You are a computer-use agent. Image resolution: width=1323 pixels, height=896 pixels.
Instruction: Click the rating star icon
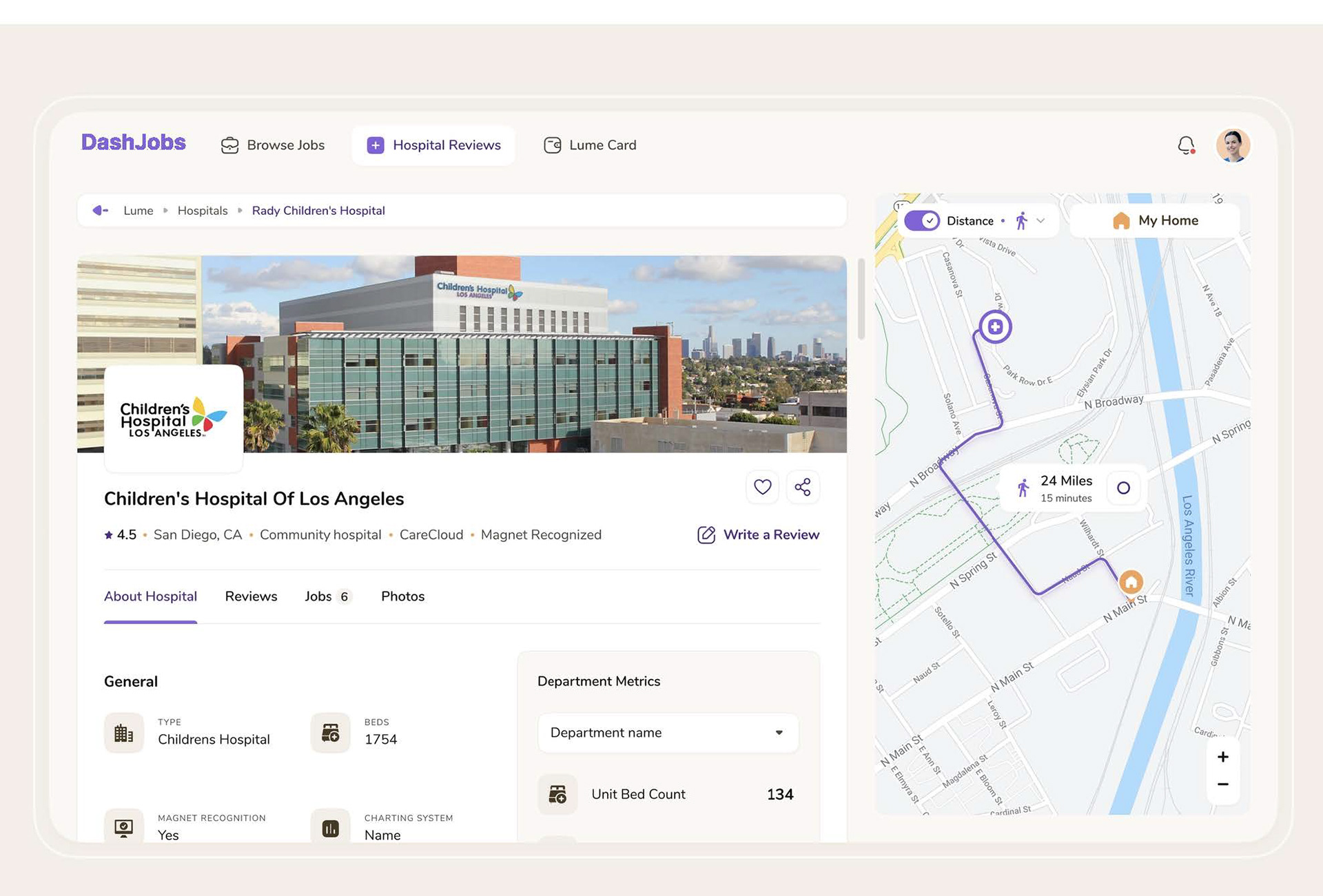(x=108, y=535)
